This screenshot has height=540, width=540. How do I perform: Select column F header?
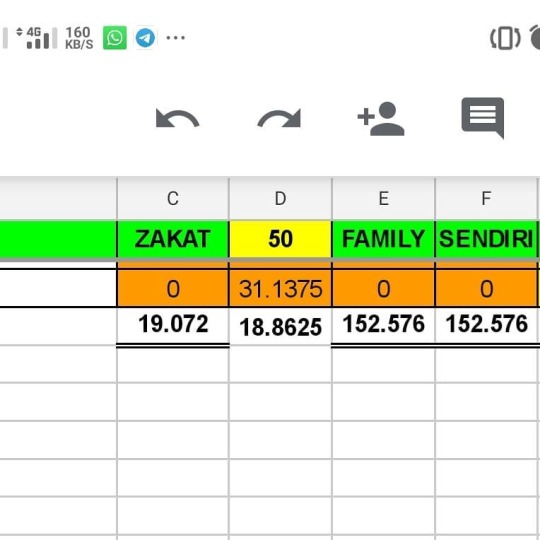coord(486,198)
